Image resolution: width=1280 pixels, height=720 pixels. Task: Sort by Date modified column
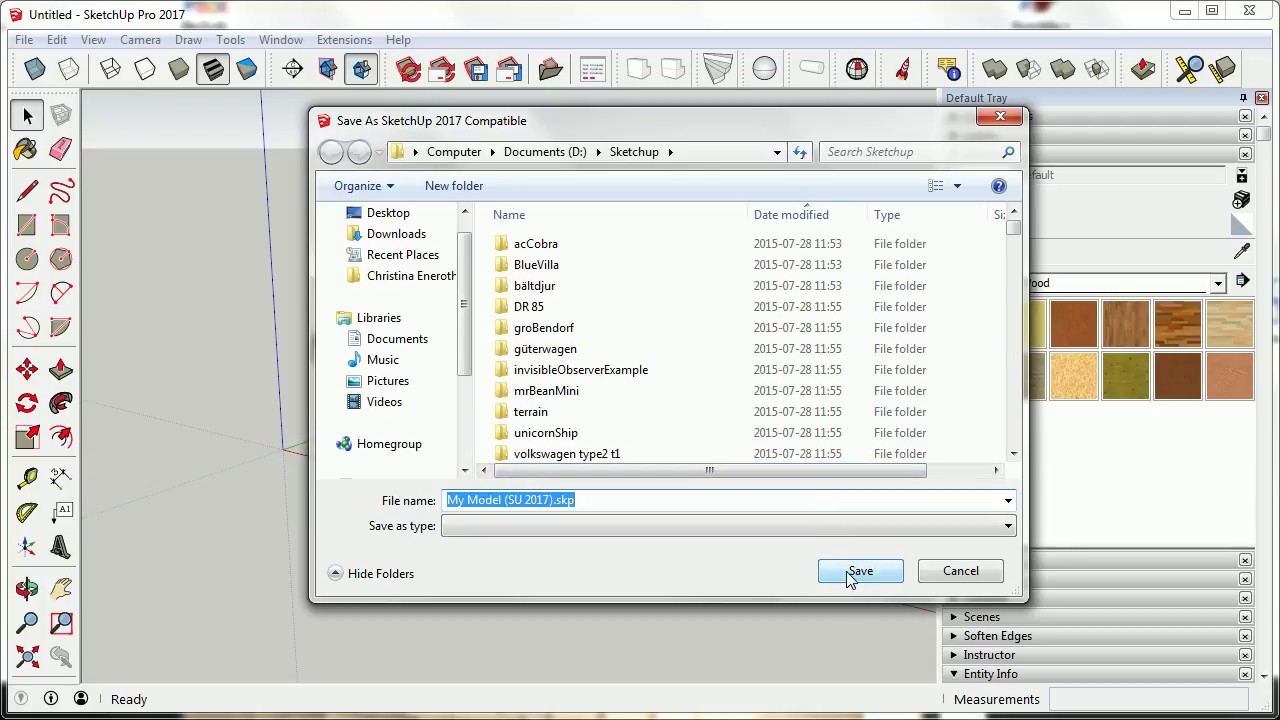click(791, 215)
